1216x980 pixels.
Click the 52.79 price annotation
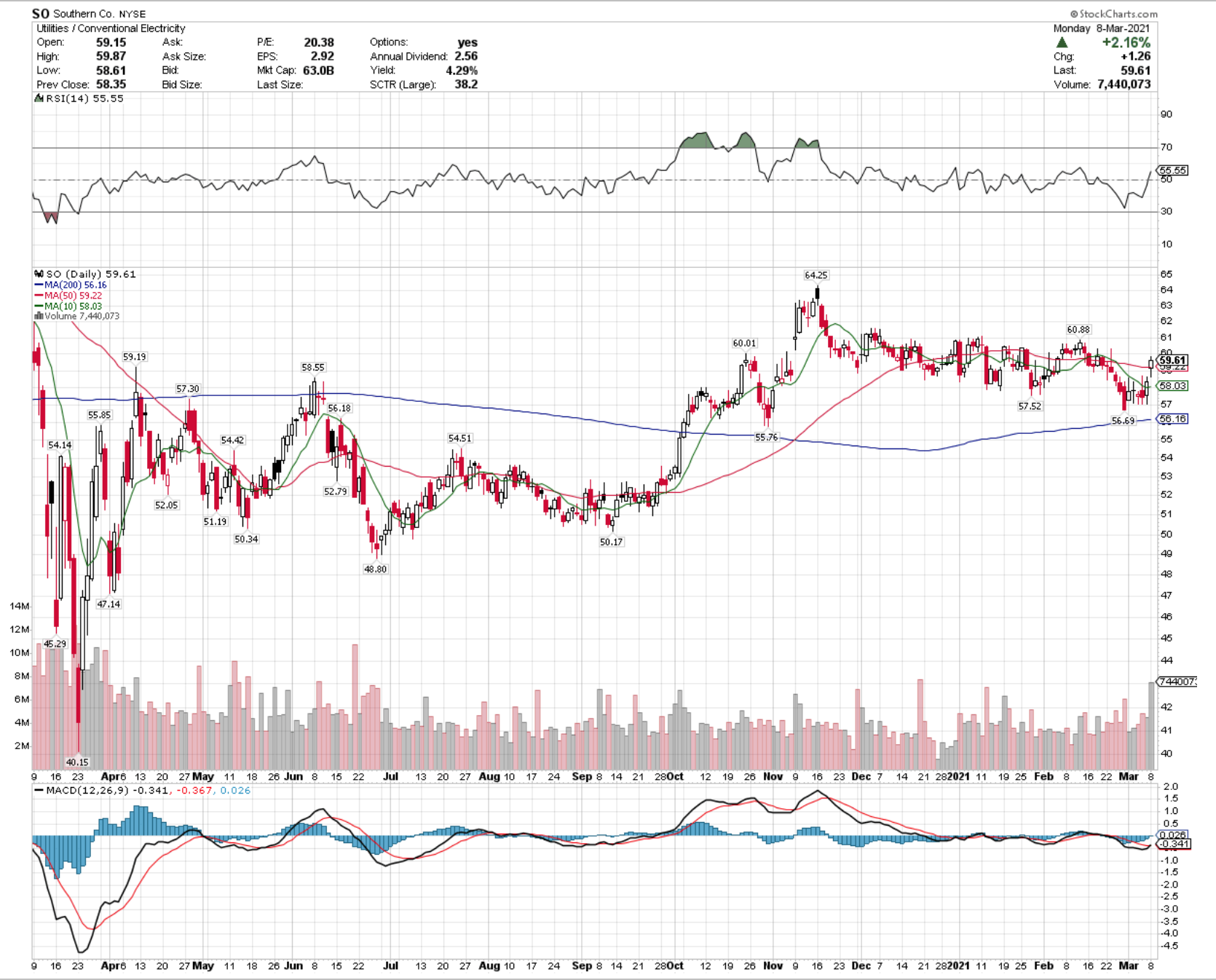[x=335, y=491]
